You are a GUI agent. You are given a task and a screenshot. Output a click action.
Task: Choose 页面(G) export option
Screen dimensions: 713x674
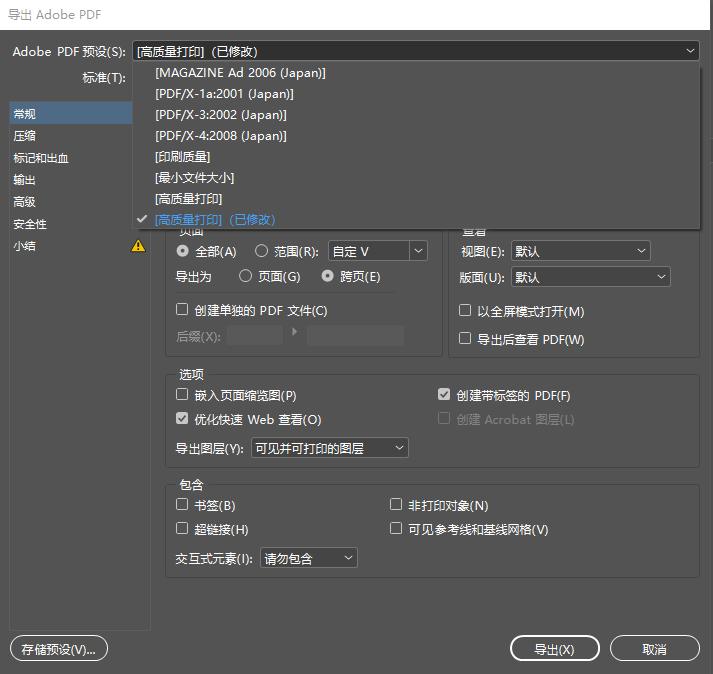click(245, 276)
